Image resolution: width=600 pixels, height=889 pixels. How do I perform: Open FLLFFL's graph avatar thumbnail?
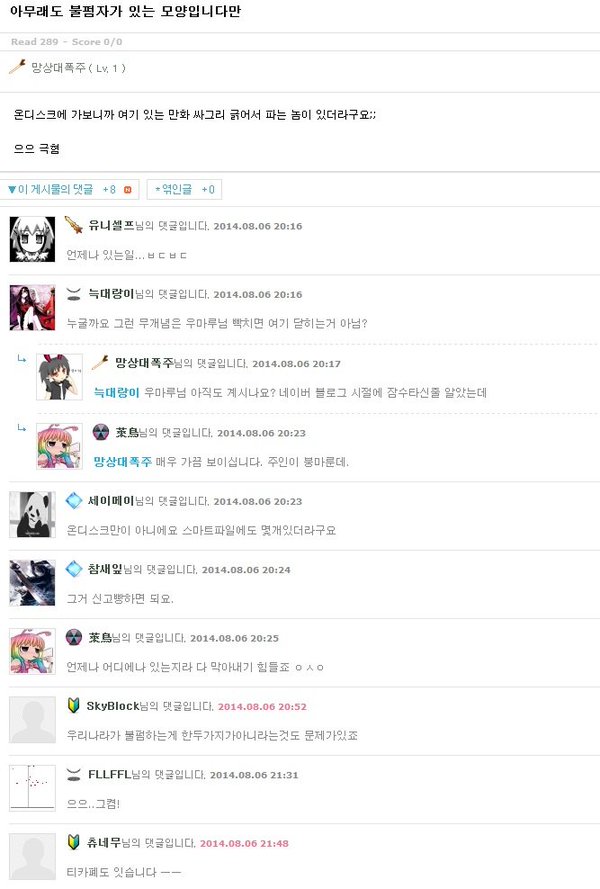click(32, 788)
